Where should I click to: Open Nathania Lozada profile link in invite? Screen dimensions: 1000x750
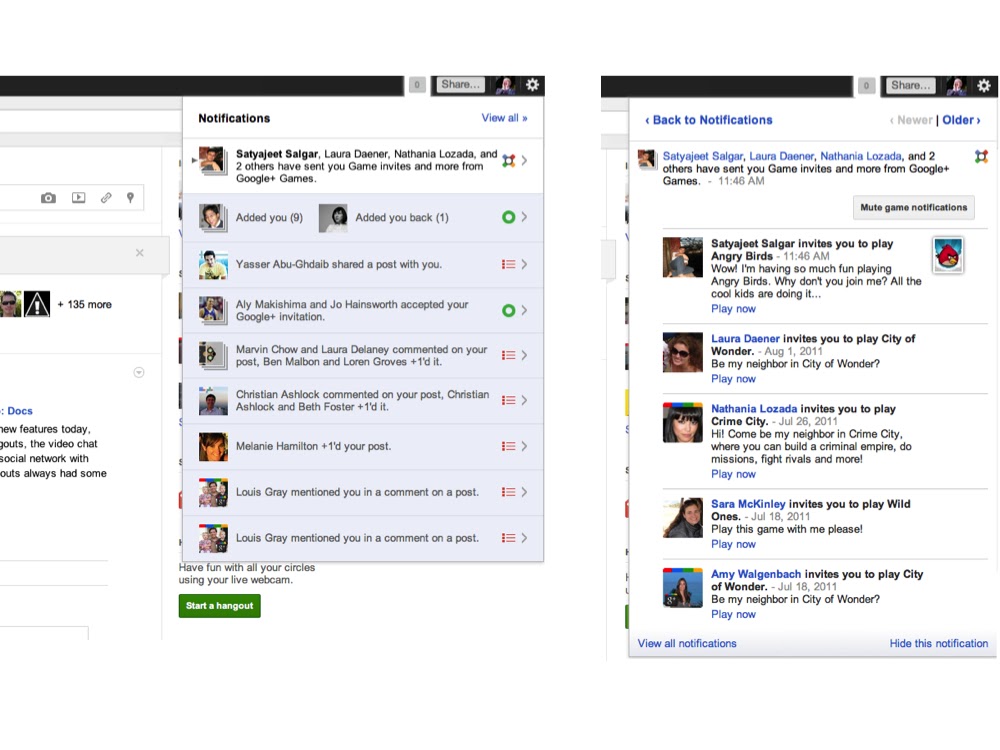754,409
